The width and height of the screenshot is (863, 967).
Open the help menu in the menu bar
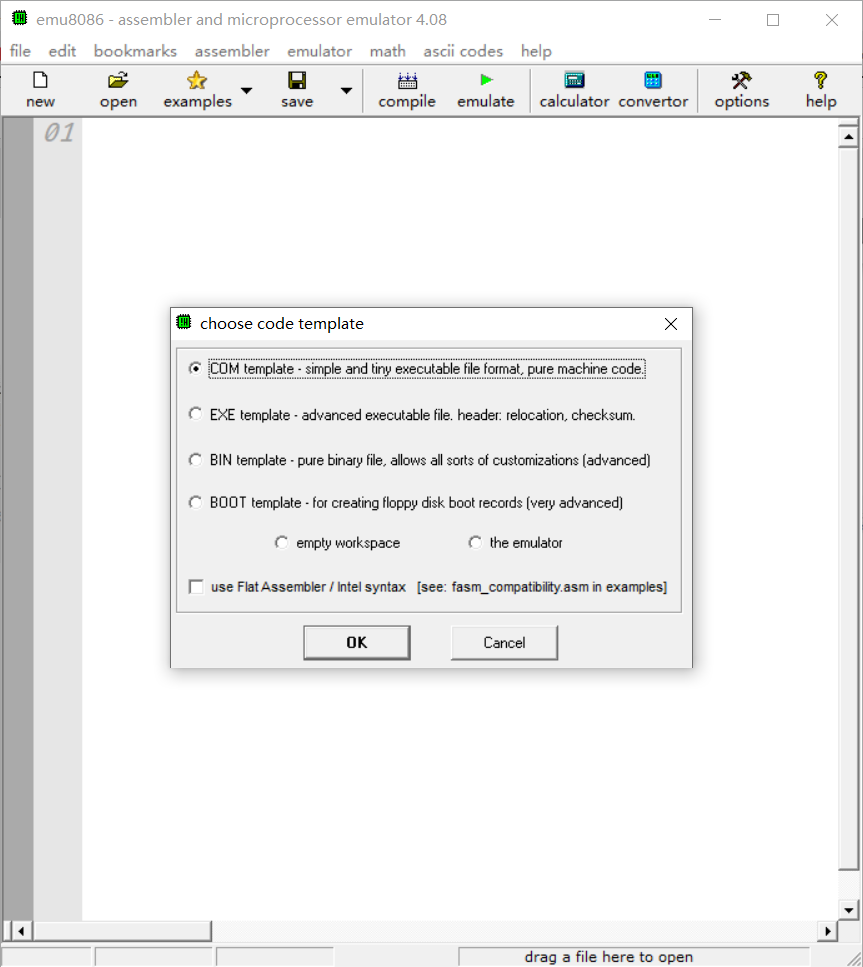[x=536, y=51]
